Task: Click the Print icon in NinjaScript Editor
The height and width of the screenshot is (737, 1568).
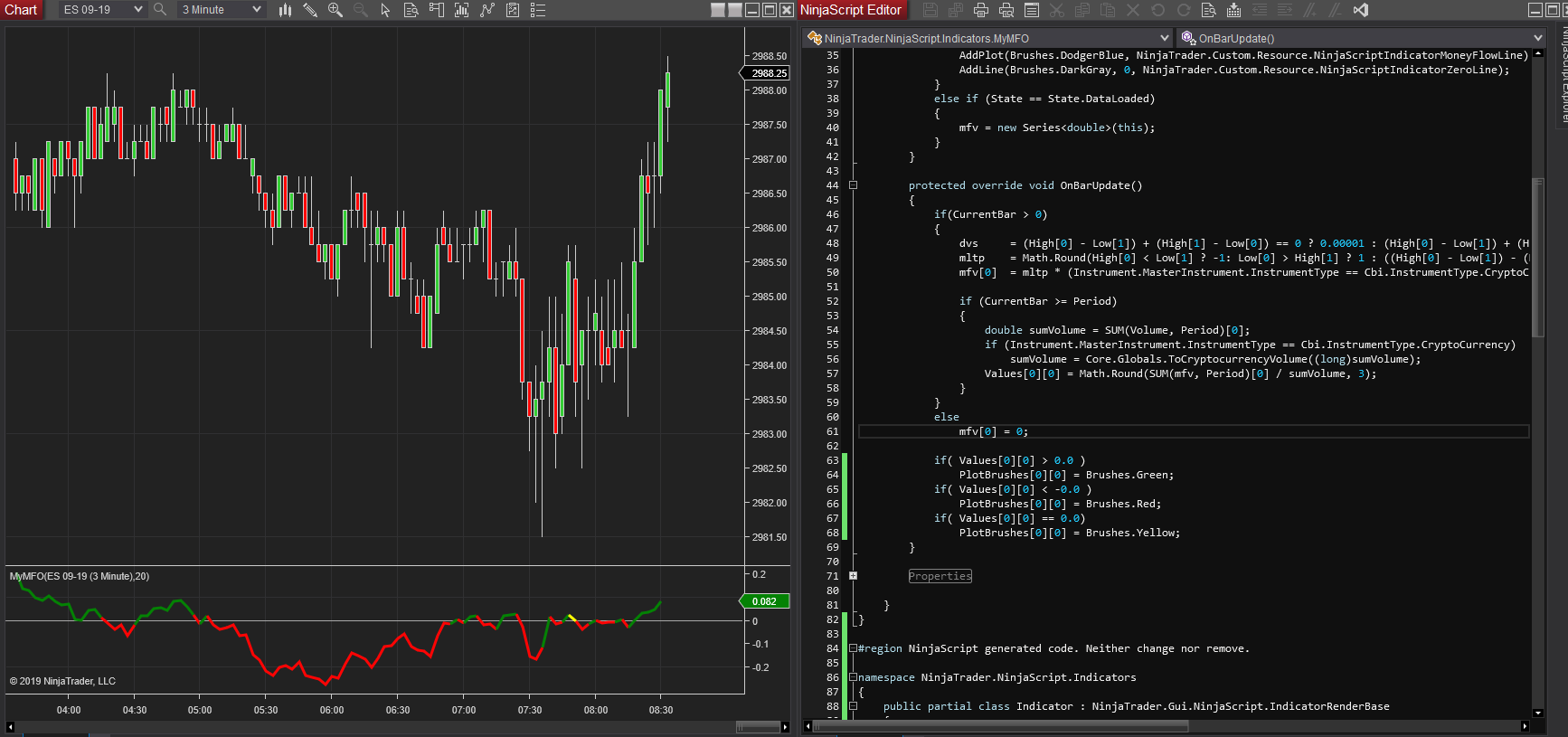Action: point(981,10)
